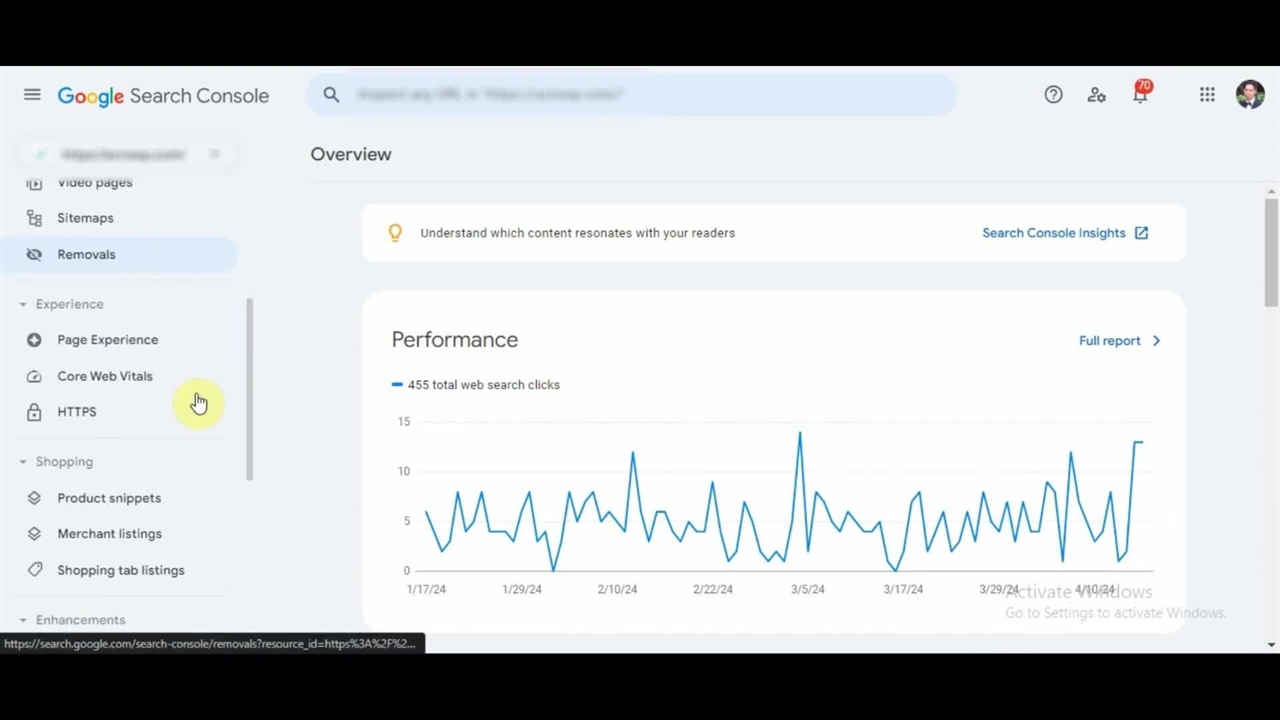
Task: Open the Google apps grid
Action: tap(1207, 95)
